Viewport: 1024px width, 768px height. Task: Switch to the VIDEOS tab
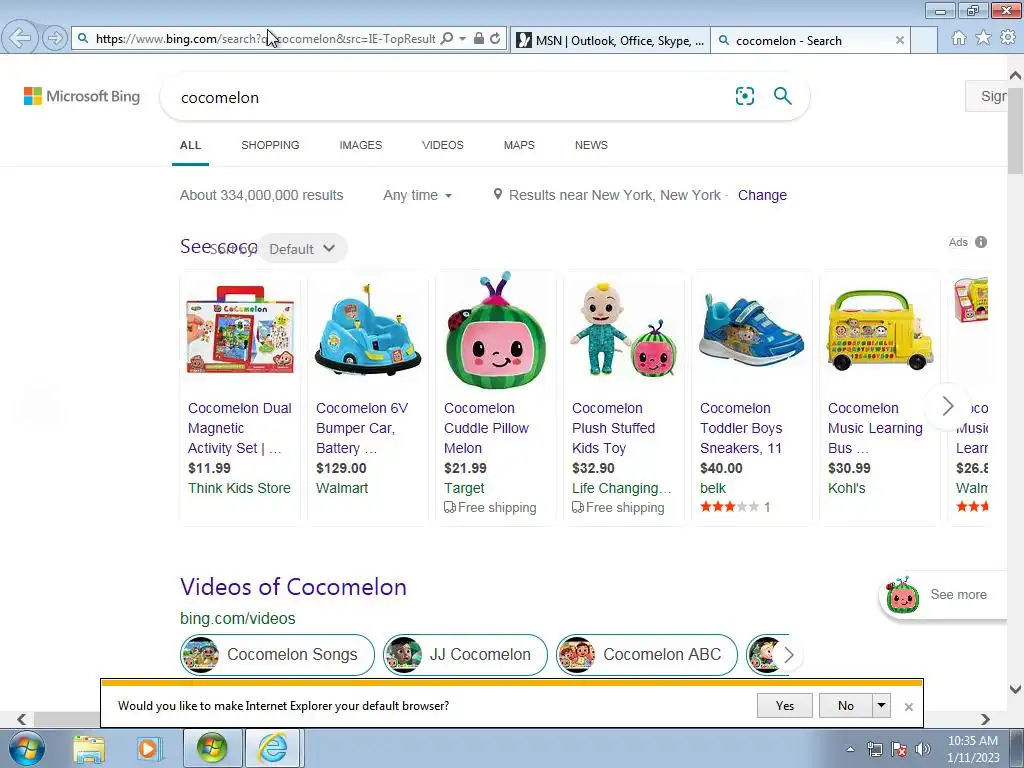pyautogui.click(x=443, y=145)
